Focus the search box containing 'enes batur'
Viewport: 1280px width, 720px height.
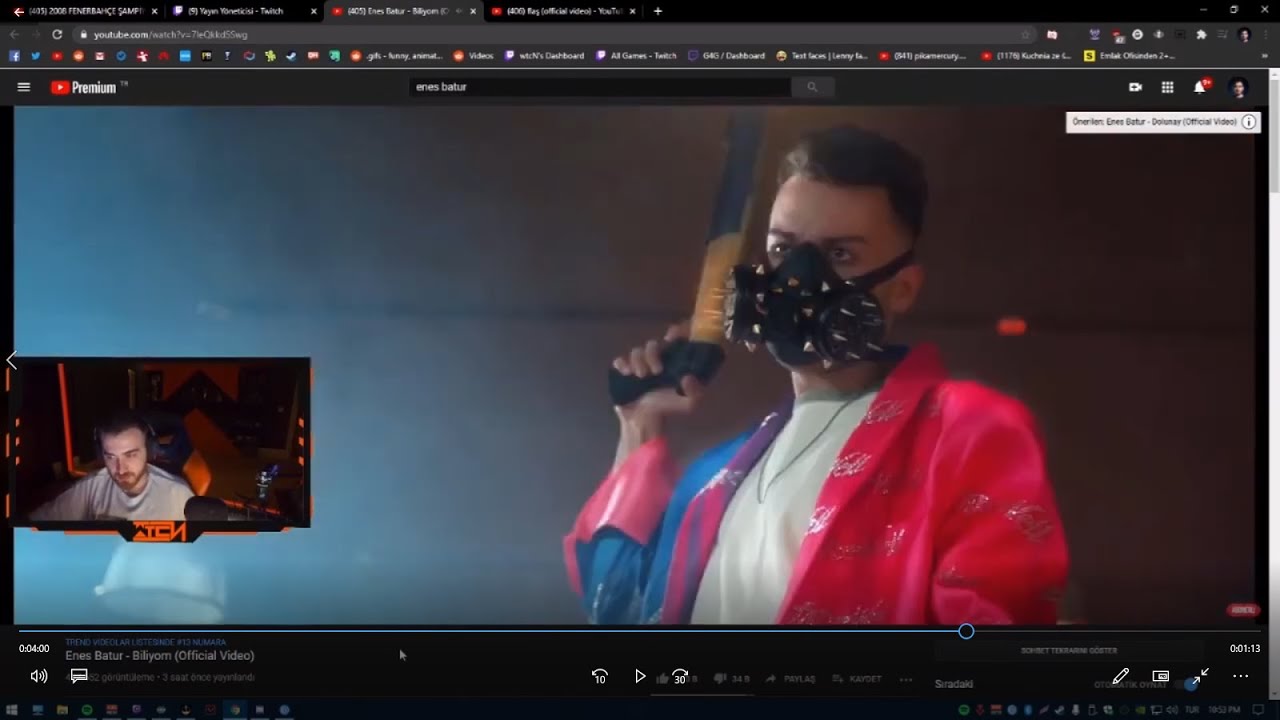pyautogui.click(x=600, y=87)
